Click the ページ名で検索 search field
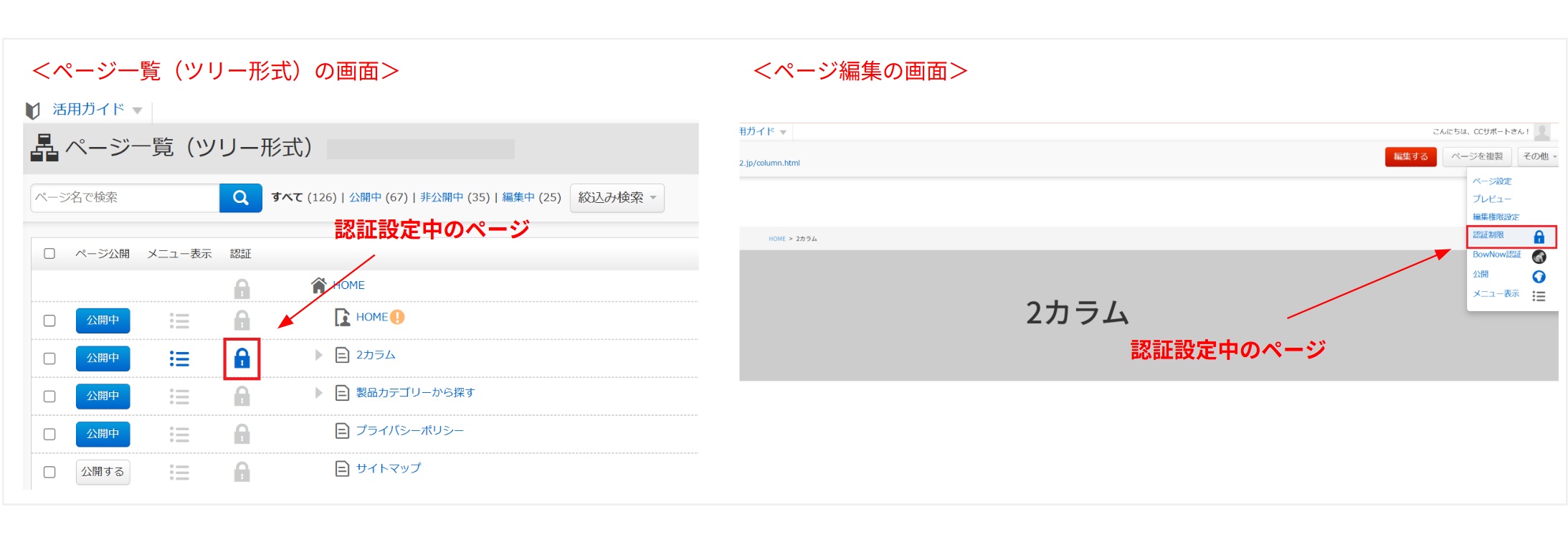 (125, 198)
